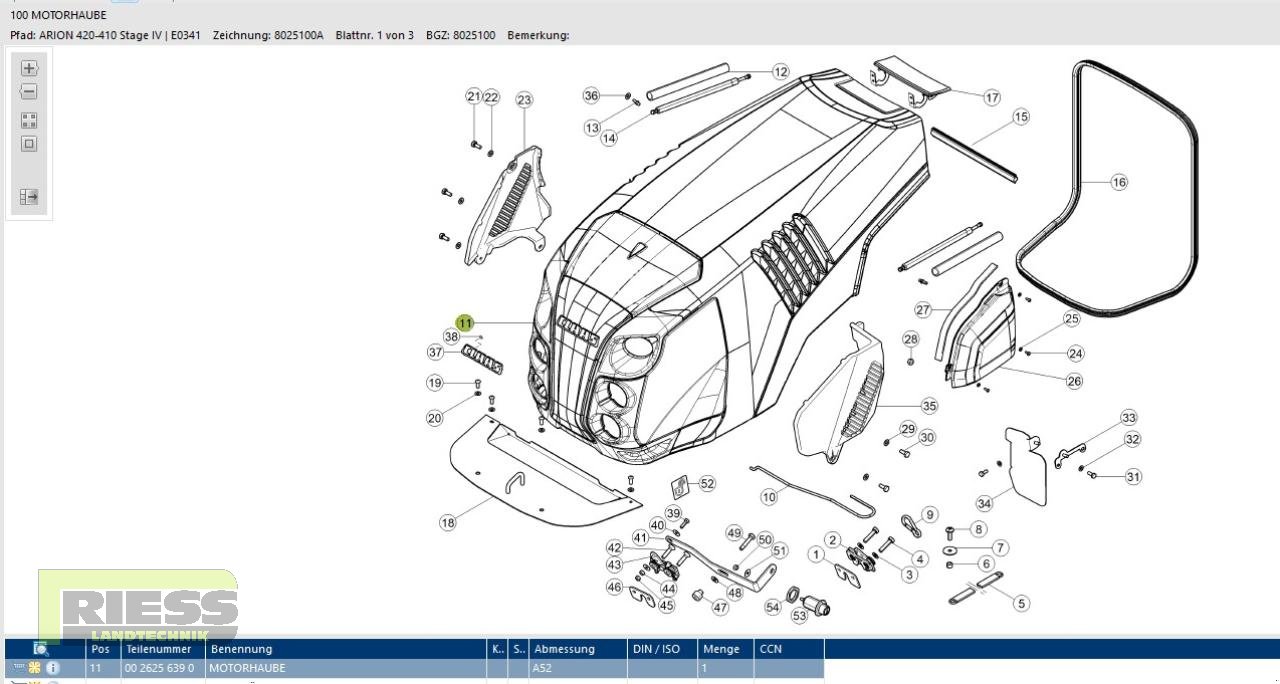Click callout 18 for the bottom plate
This screenshot has width=1280, height=684.
[x=448, y=523]
